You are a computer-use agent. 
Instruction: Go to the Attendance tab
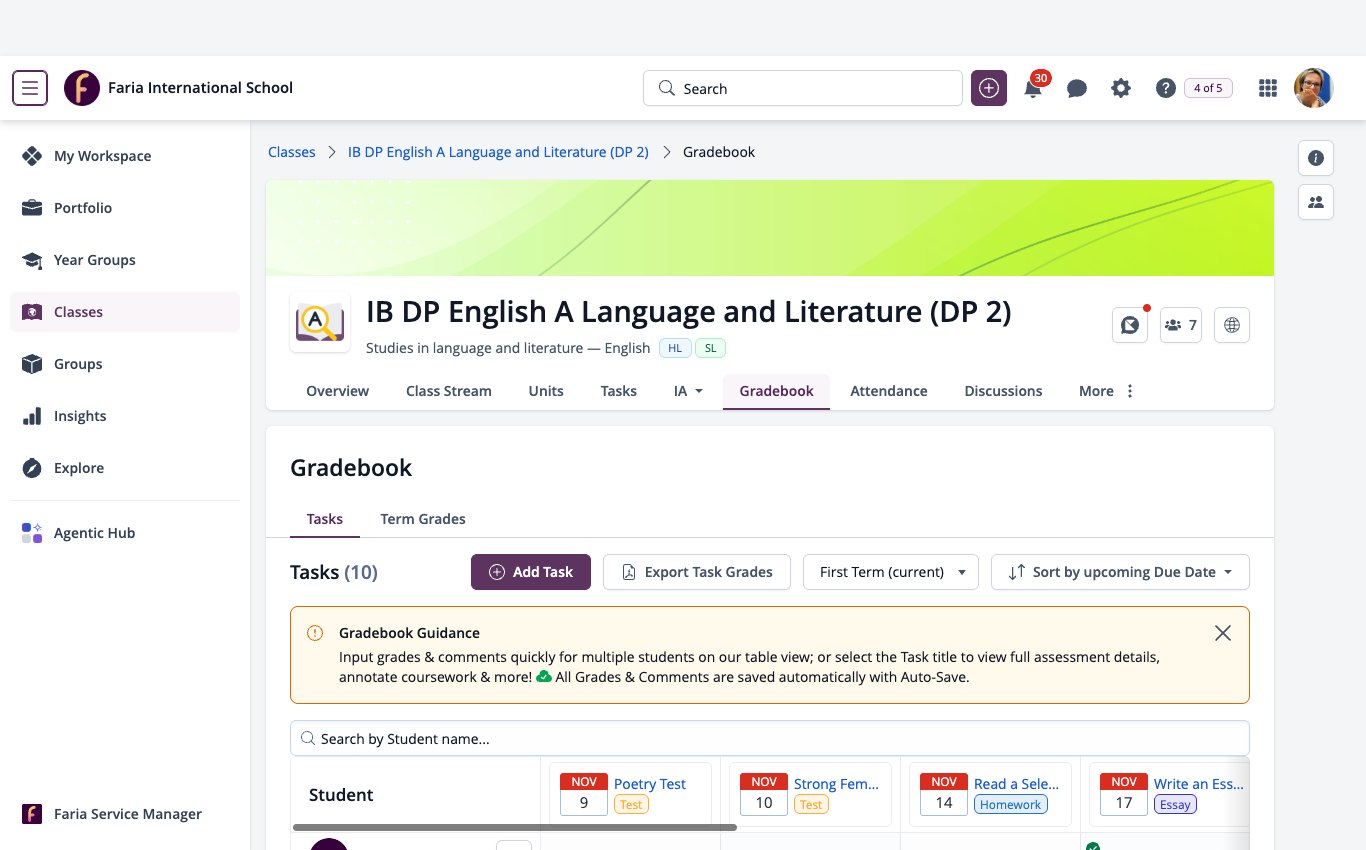889,391
